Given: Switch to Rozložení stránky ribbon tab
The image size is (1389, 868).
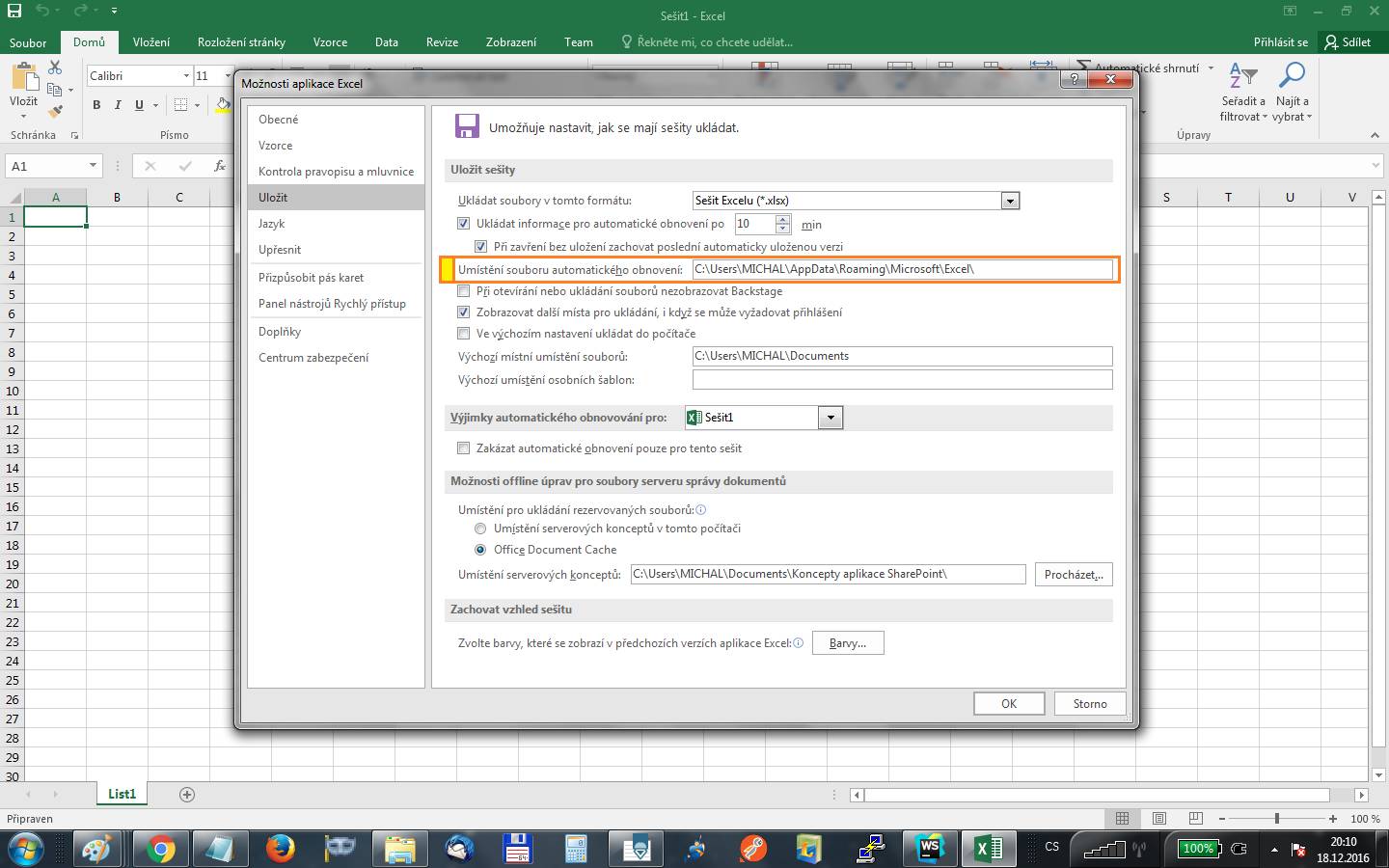Looking at the screenshot, I should (x=241, y=42).
